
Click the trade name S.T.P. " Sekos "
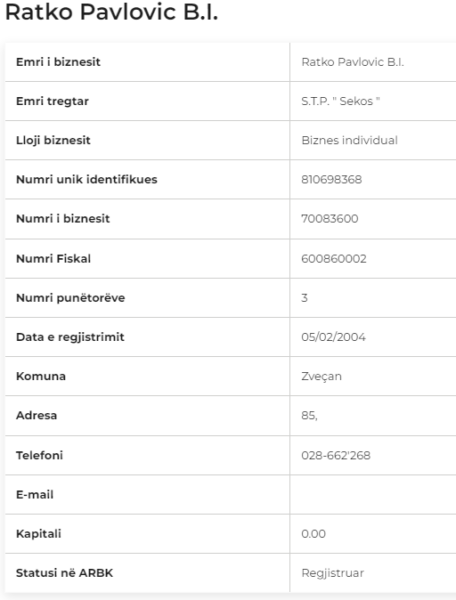point(340,101)
